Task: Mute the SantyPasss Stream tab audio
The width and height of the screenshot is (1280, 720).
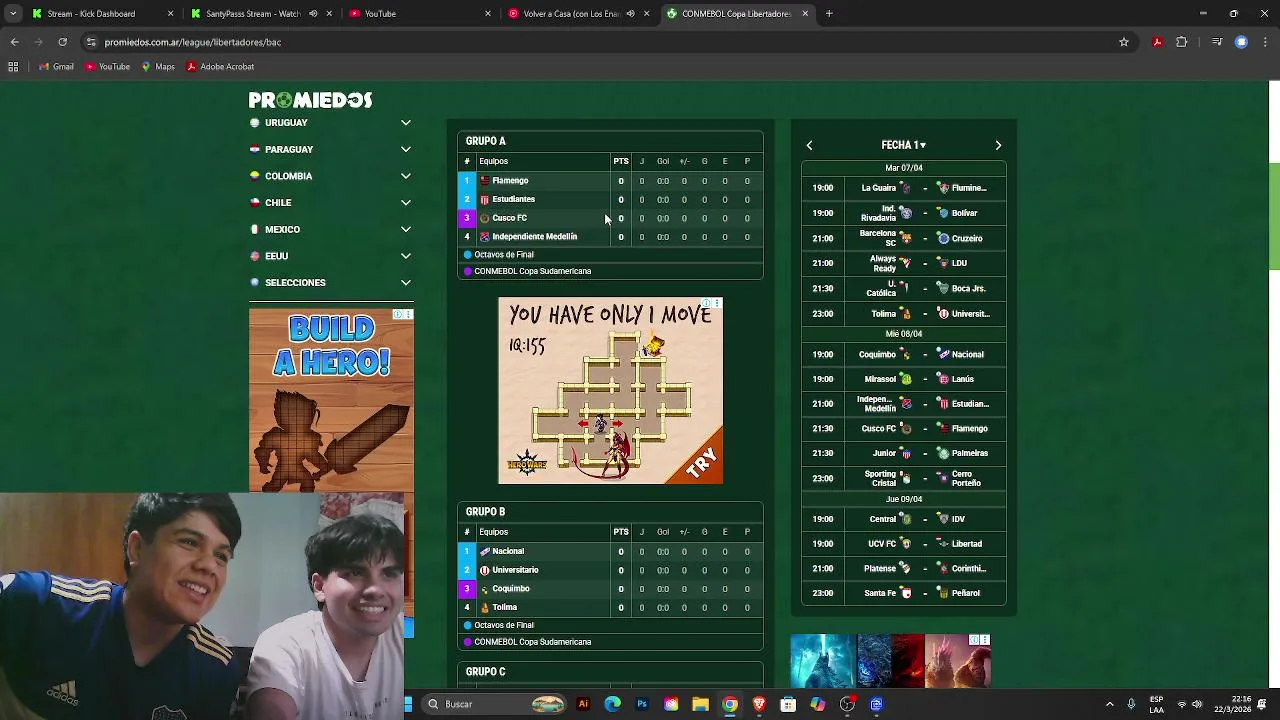Action: pyautogui.click(x=313, y=14)
